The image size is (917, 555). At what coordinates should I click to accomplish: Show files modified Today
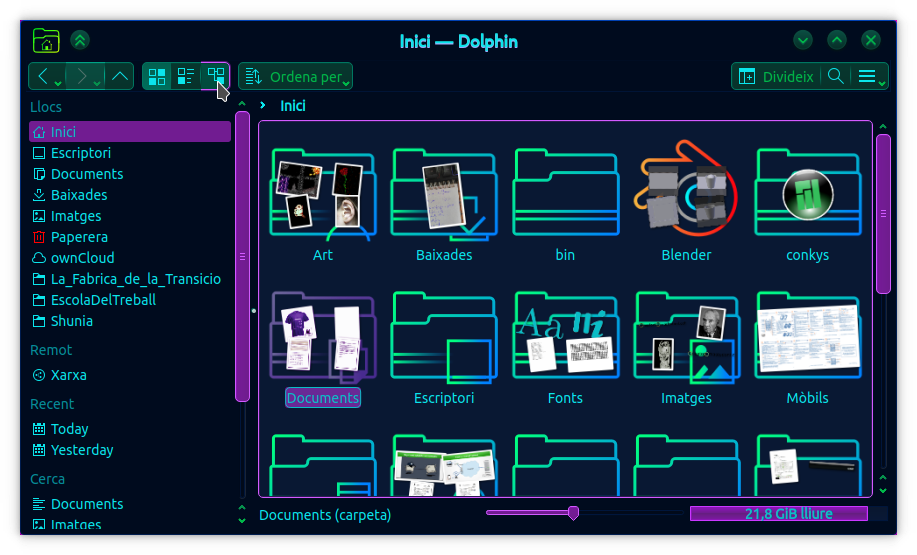pyautogui.click(x=130, y=429)
